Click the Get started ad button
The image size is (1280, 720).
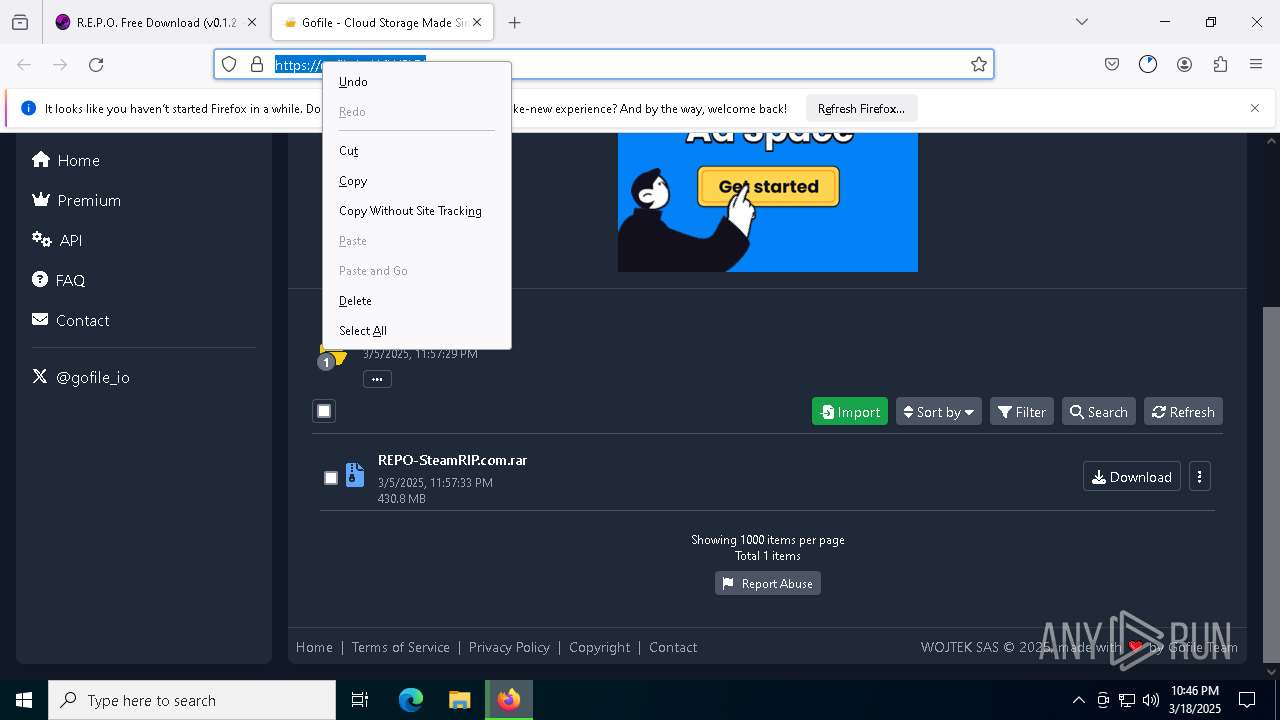click(768, 187)
